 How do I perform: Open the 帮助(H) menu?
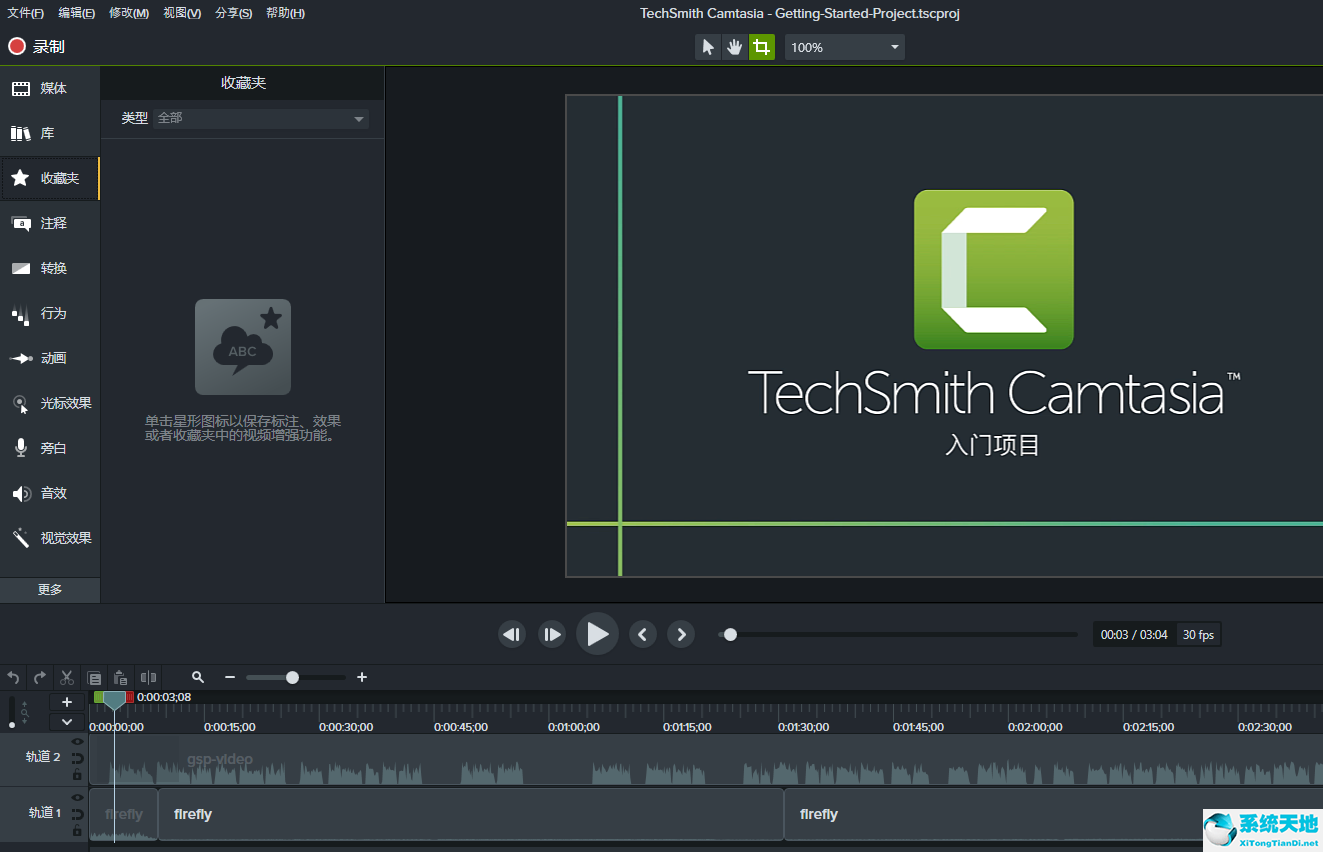tap(286, 13)
